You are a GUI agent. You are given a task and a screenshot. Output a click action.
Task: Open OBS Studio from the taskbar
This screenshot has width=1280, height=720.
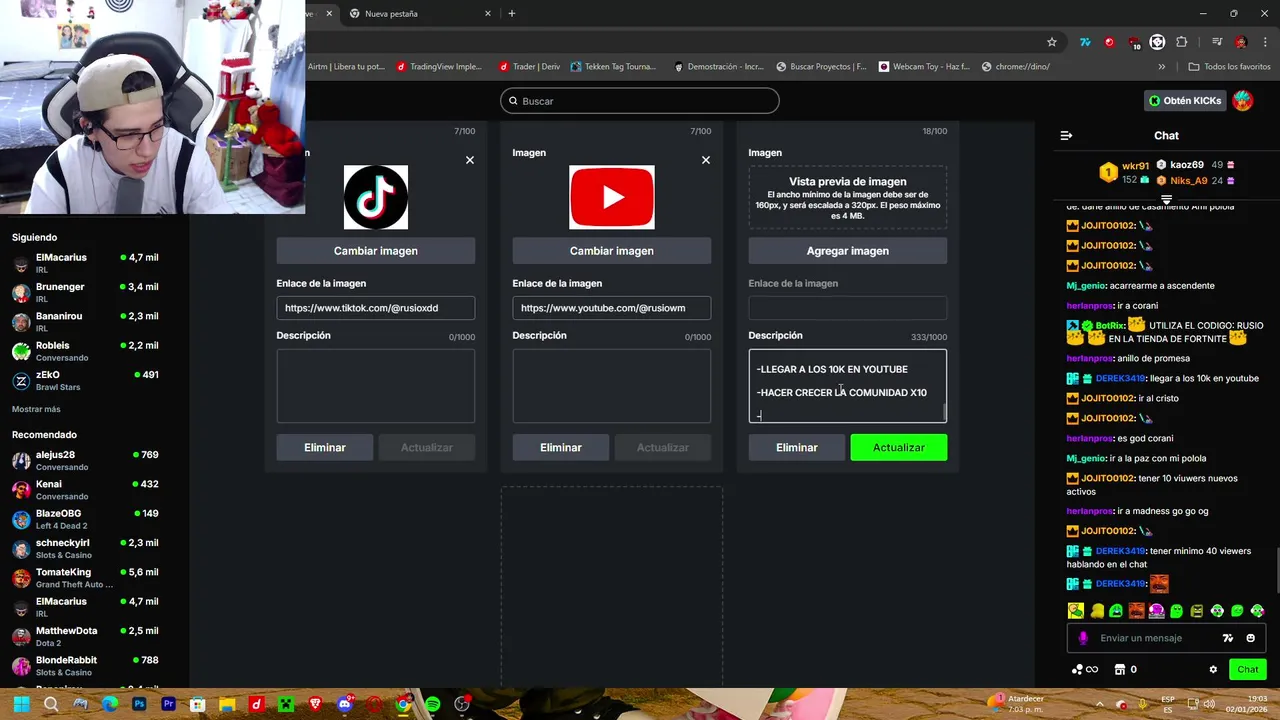coord(462,705)
